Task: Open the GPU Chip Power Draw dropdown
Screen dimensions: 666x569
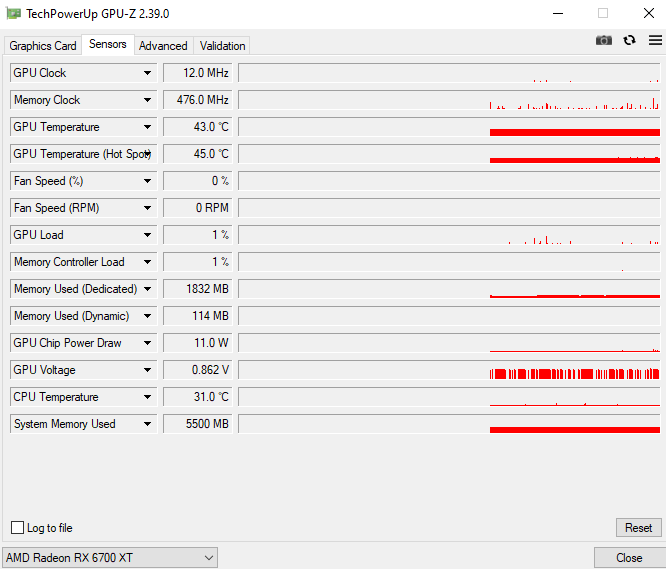Action: pos(83,343)
